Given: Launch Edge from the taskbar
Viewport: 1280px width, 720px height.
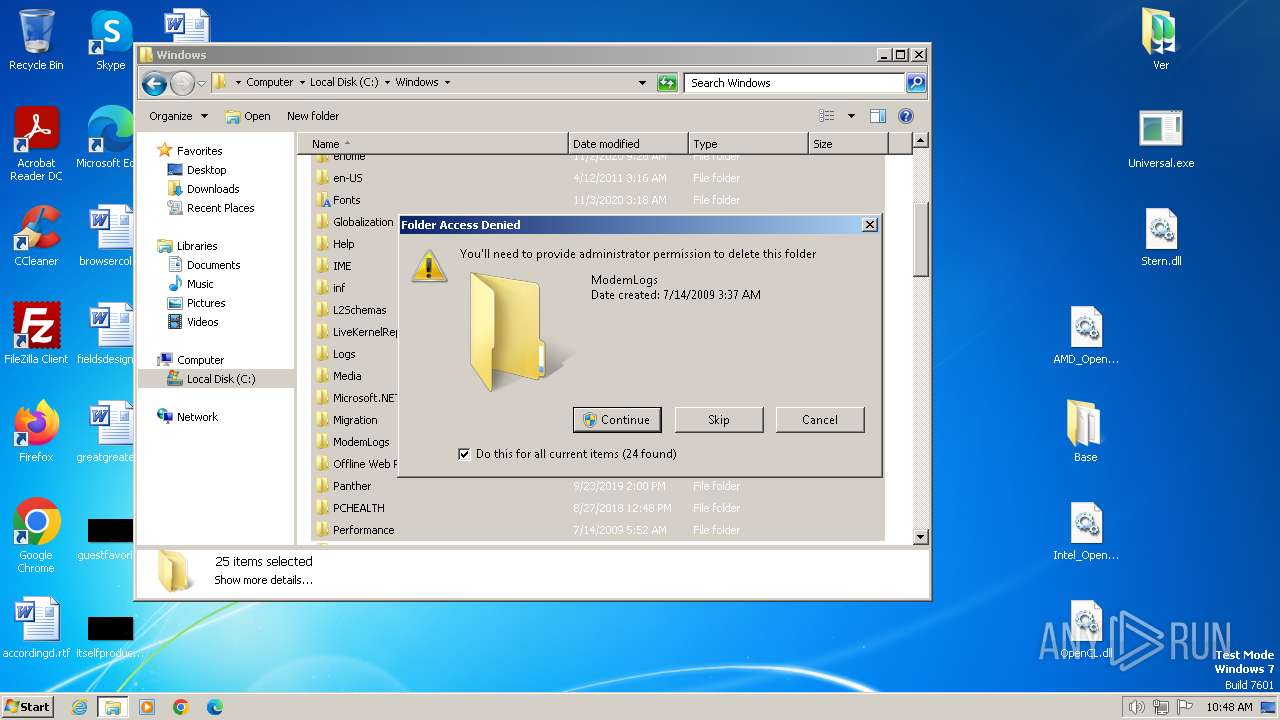Looking at the screenshot, I should 215,707.
